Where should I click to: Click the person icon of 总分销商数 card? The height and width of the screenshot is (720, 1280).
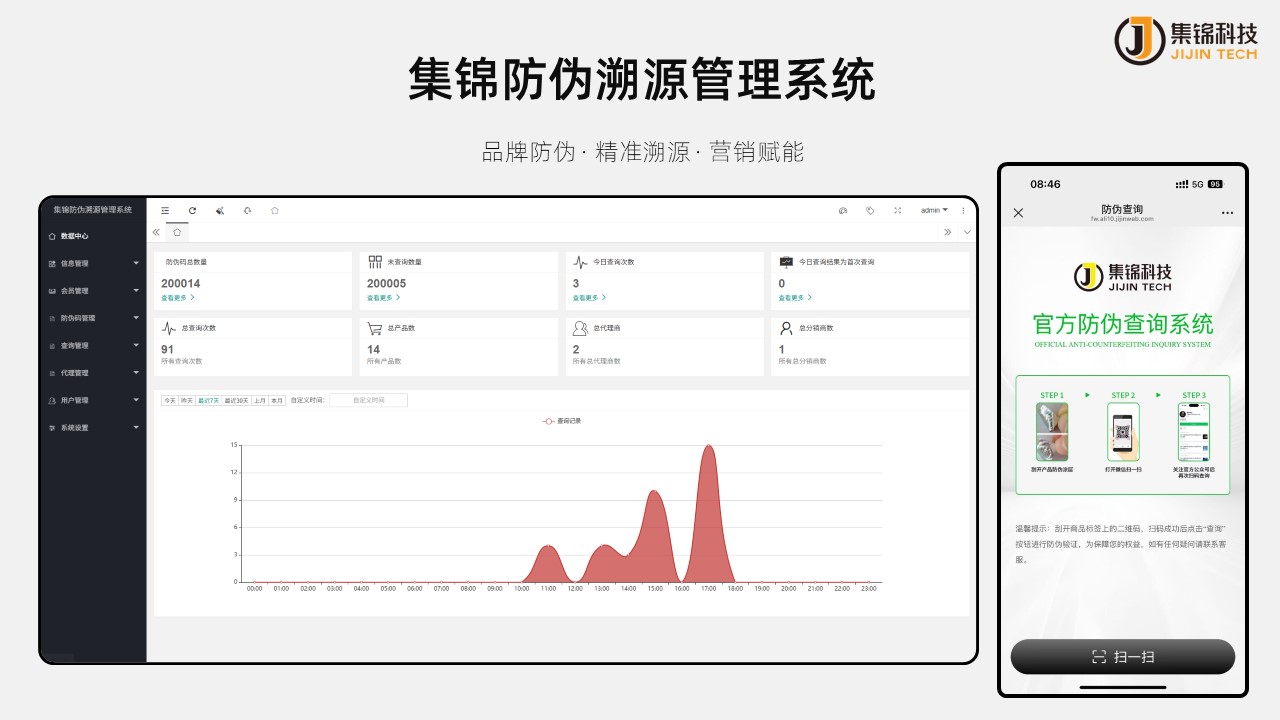pos(787,328)
